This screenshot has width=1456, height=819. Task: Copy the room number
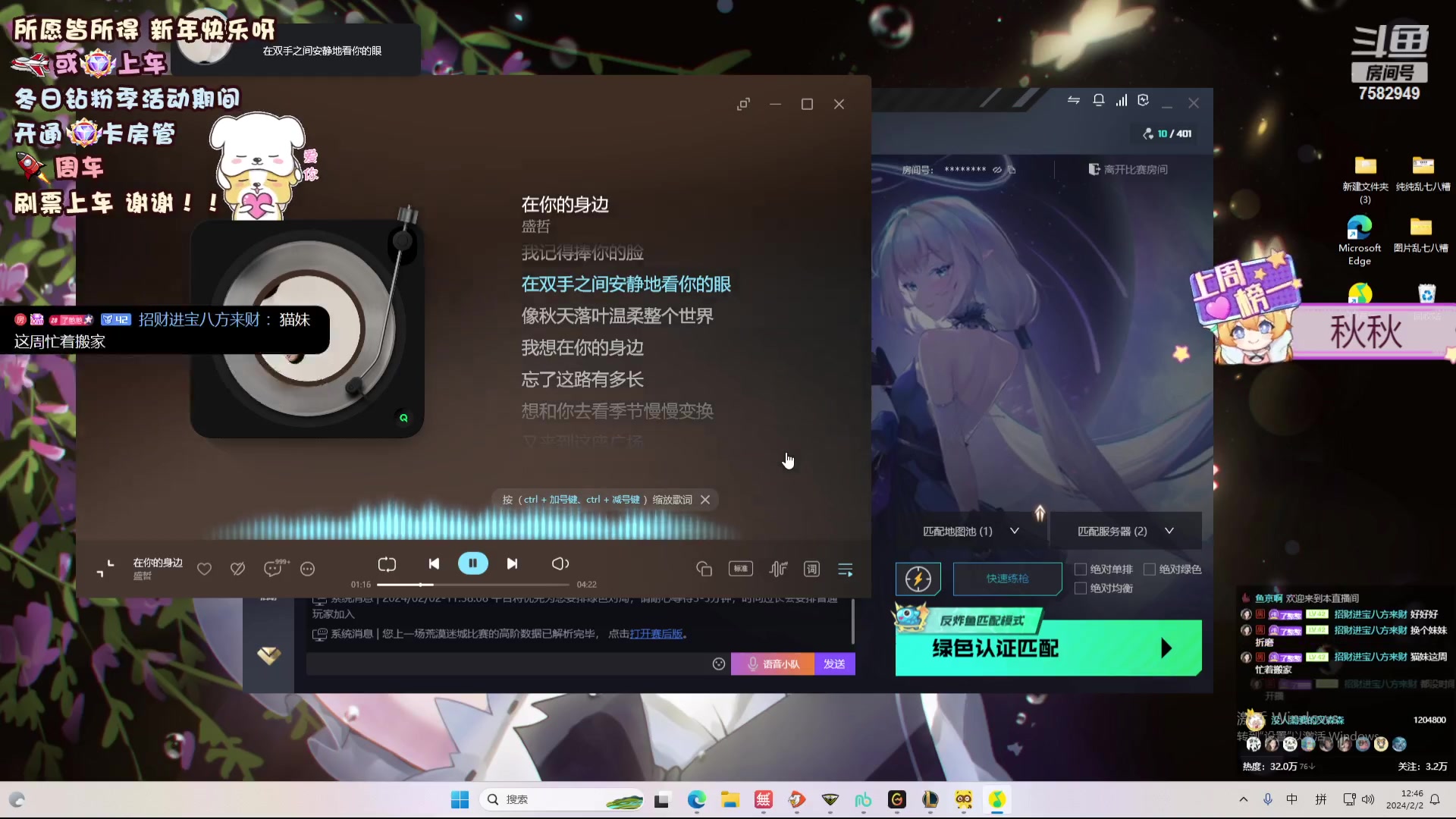click(1012, 170)
